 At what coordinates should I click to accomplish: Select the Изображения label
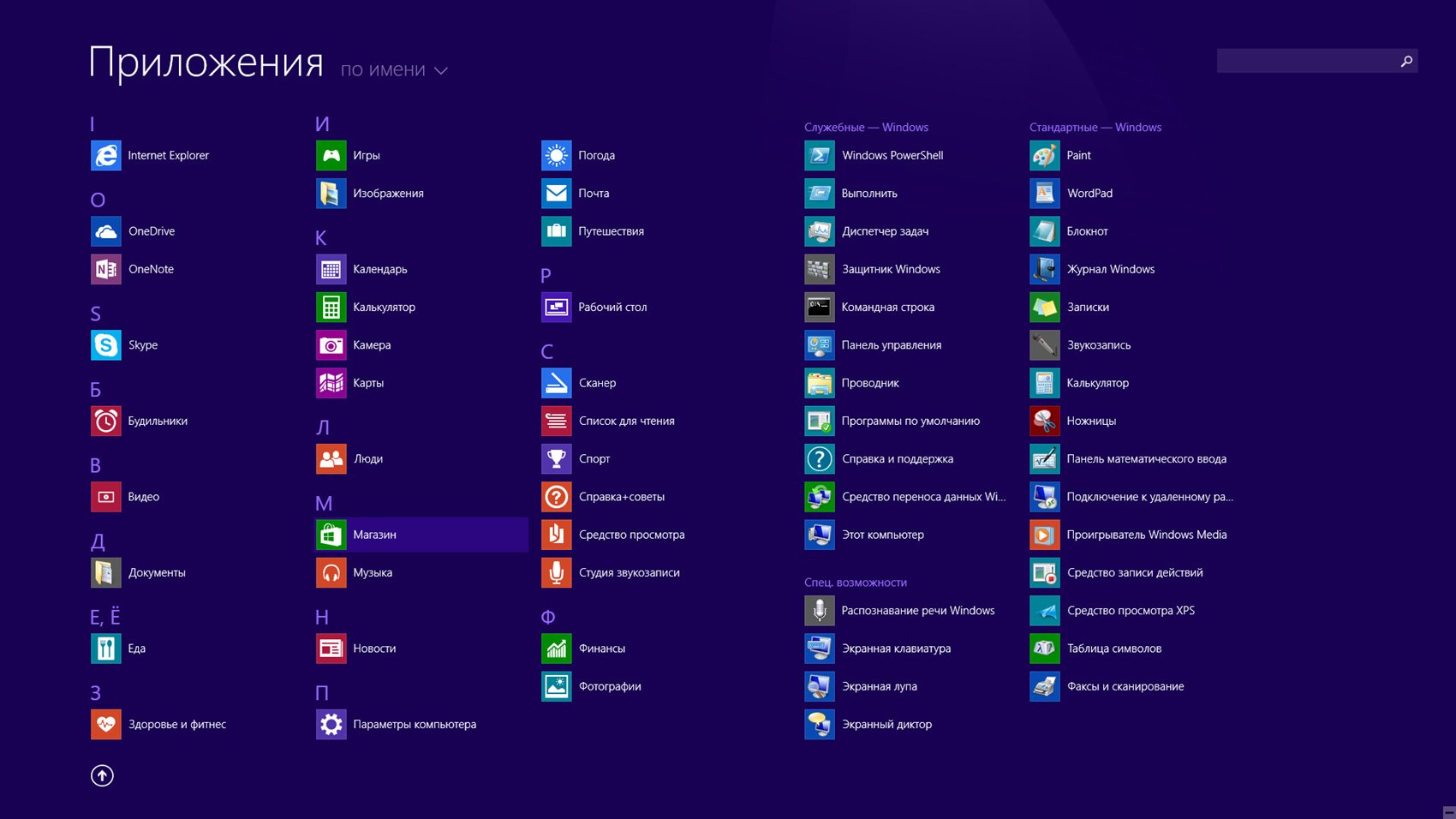pyautogui.click(x=388, y=194)
